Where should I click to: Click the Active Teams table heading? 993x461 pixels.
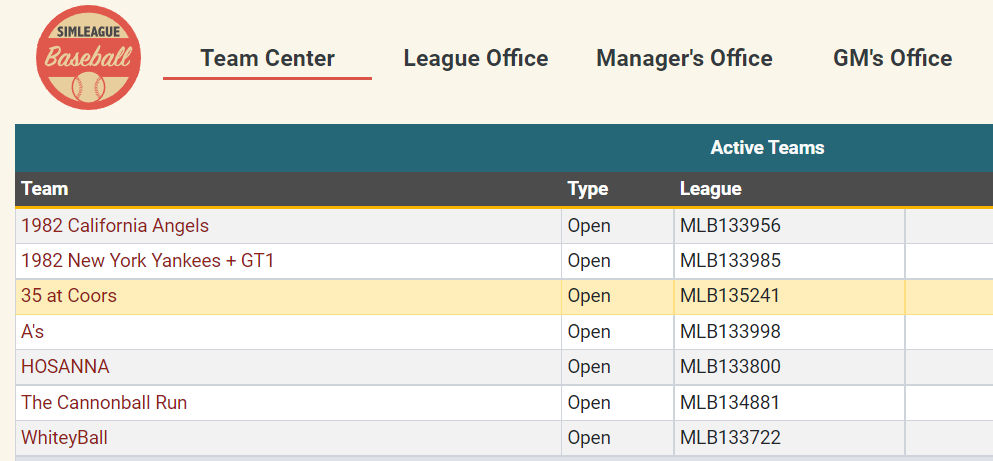tap(767, 148)
